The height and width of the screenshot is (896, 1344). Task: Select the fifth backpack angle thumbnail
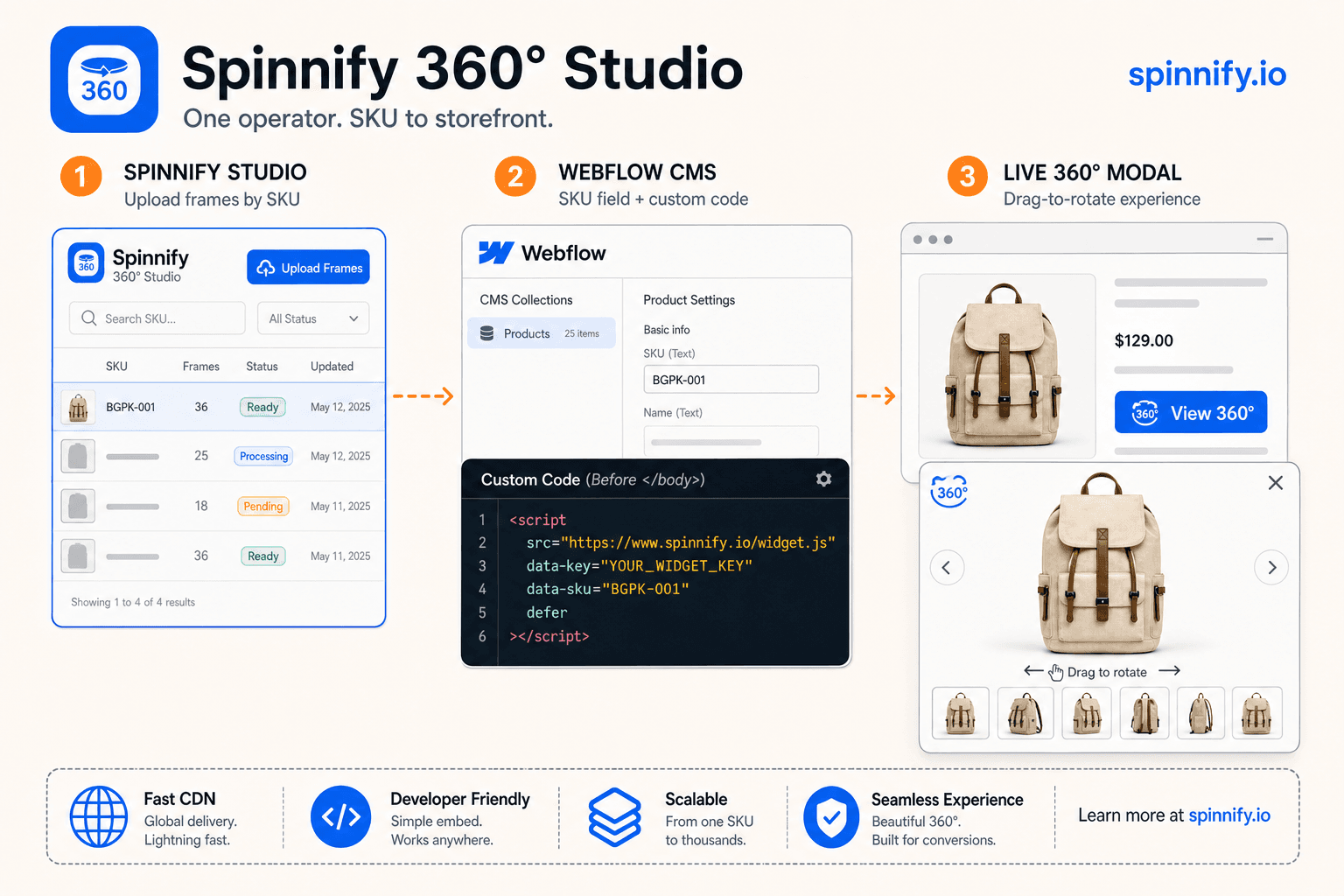point(1200,713)
